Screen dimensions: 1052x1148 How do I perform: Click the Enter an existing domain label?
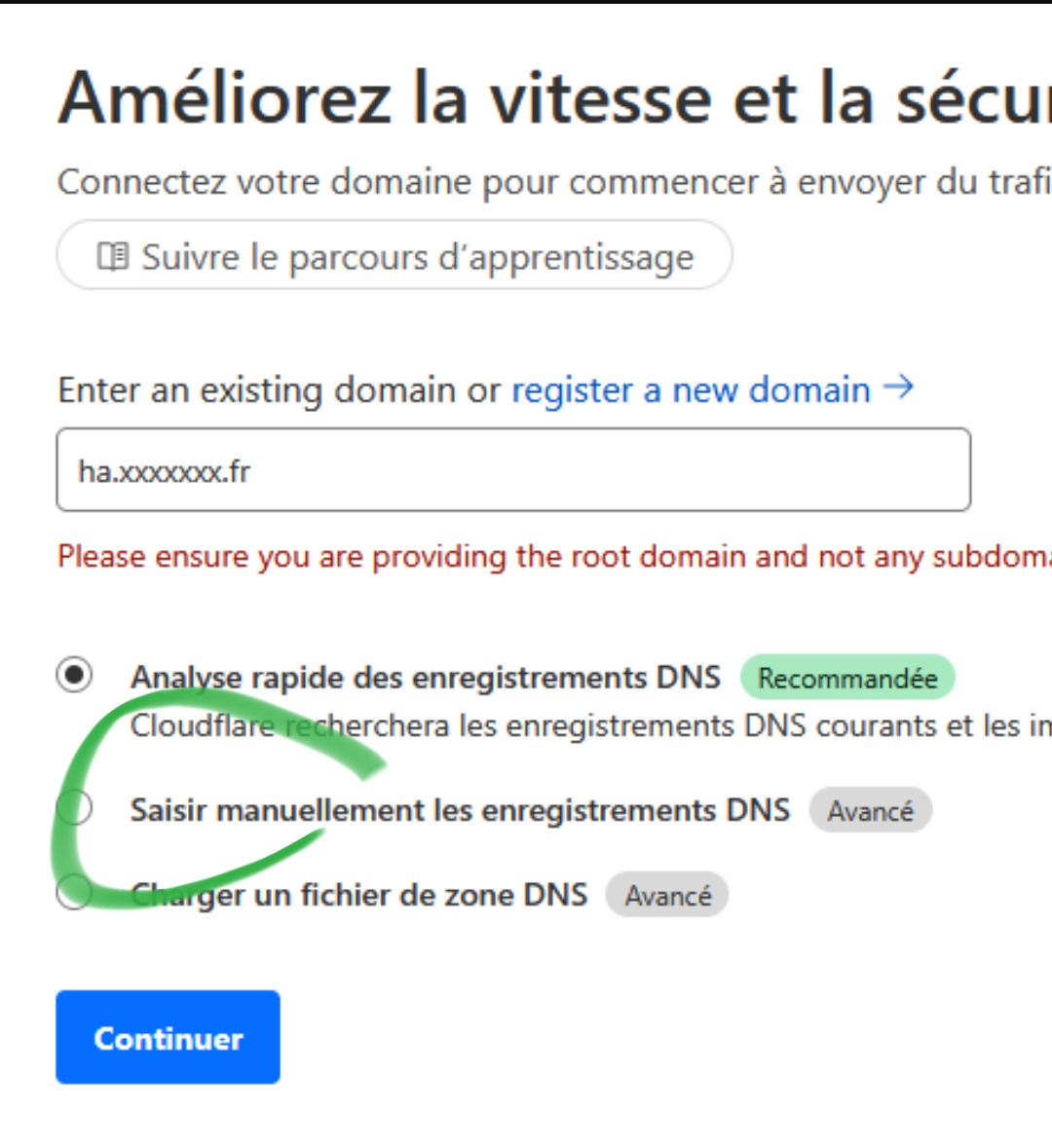[x=280, y=389]
